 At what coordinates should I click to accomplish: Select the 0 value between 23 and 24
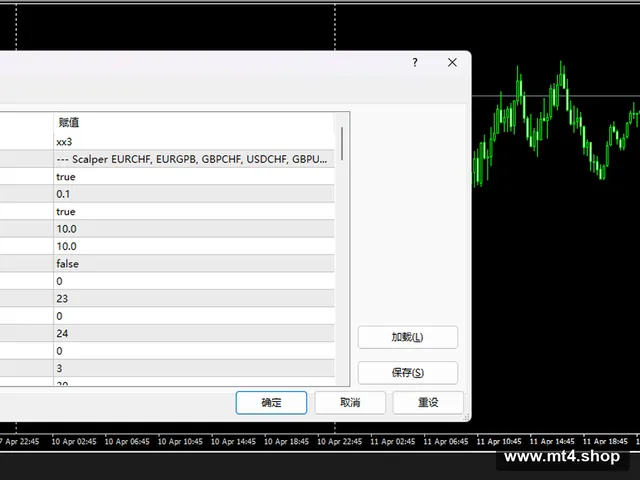[194, 316]
